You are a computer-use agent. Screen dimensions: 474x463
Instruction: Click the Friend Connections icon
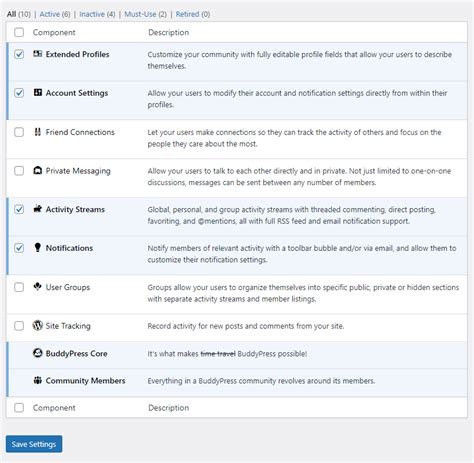(x=38, y=132)
